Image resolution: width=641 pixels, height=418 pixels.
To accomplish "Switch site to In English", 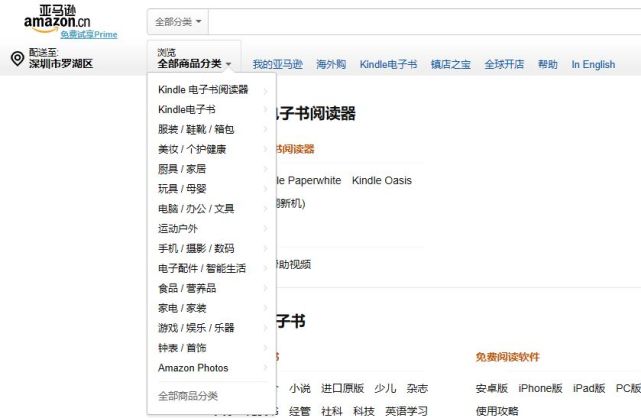I will click(593, 65).
